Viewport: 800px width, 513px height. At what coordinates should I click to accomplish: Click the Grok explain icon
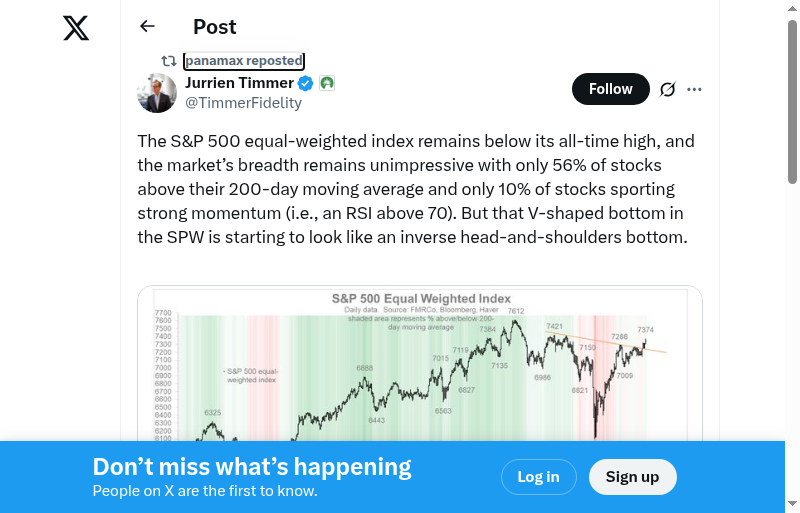(x=668, y=89)
